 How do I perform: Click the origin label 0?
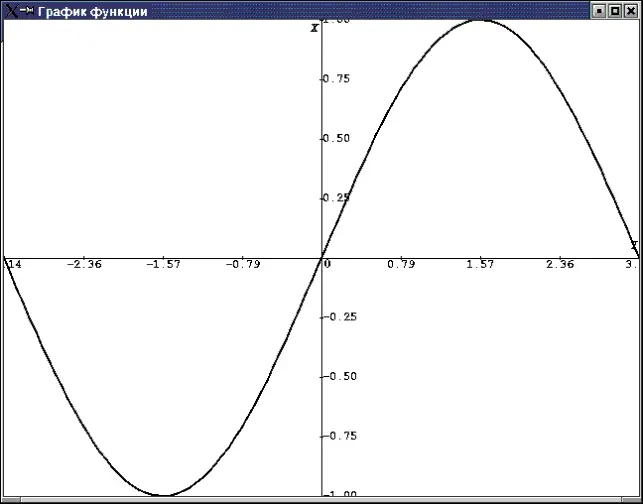(x=327, y=265)
